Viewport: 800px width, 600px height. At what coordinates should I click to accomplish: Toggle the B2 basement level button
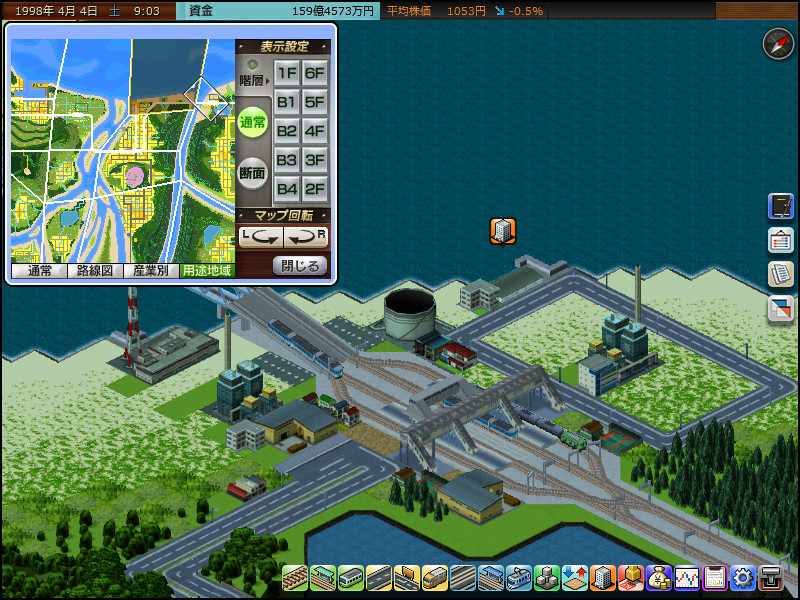287,131
